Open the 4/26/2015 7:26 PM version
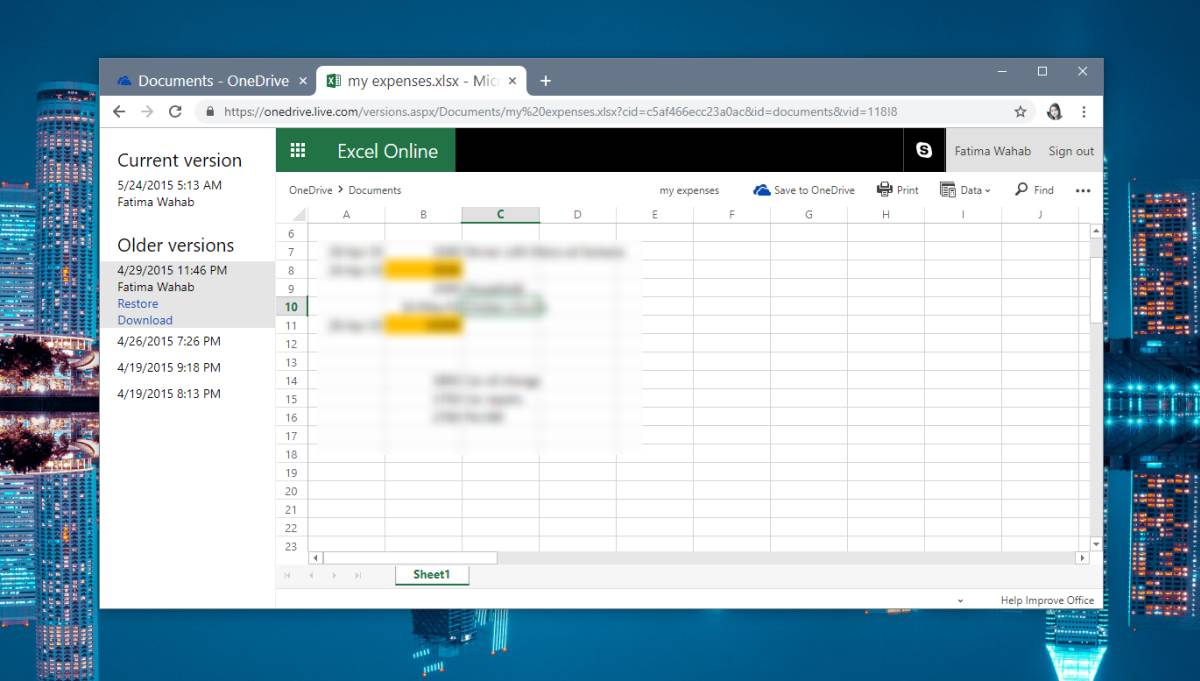Viewport: 1200px width, 681px height. [x=169, y=342]
